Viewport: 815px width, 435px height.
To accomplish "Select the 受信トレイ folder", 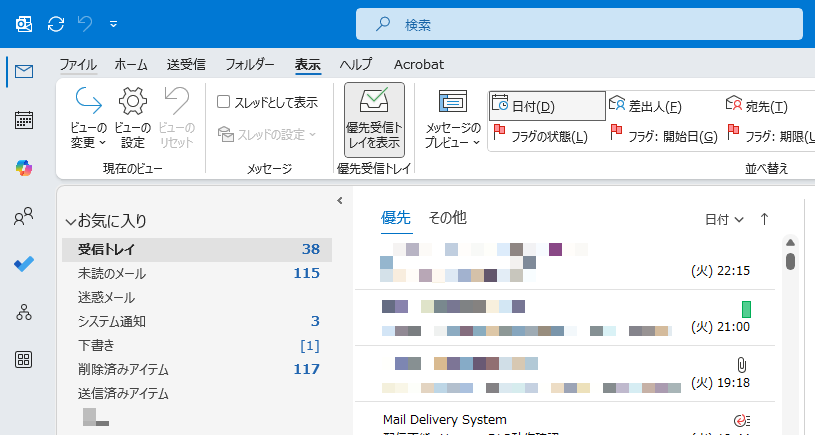I will (196, 249).
